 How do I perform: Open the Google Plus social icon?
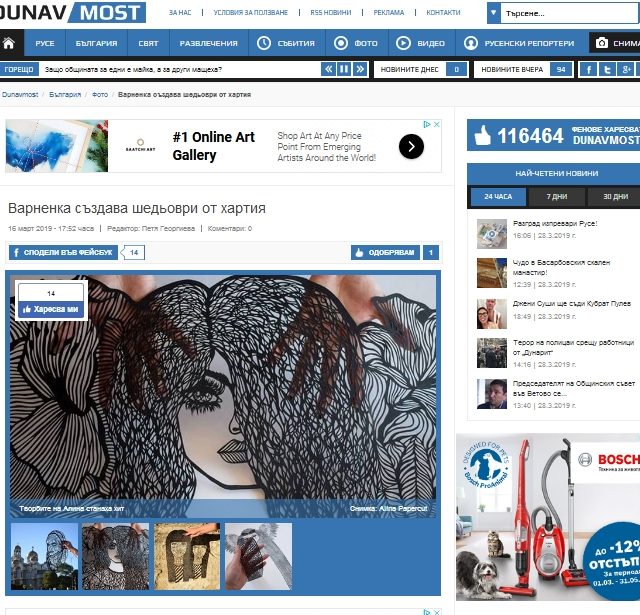click(626, 69)
